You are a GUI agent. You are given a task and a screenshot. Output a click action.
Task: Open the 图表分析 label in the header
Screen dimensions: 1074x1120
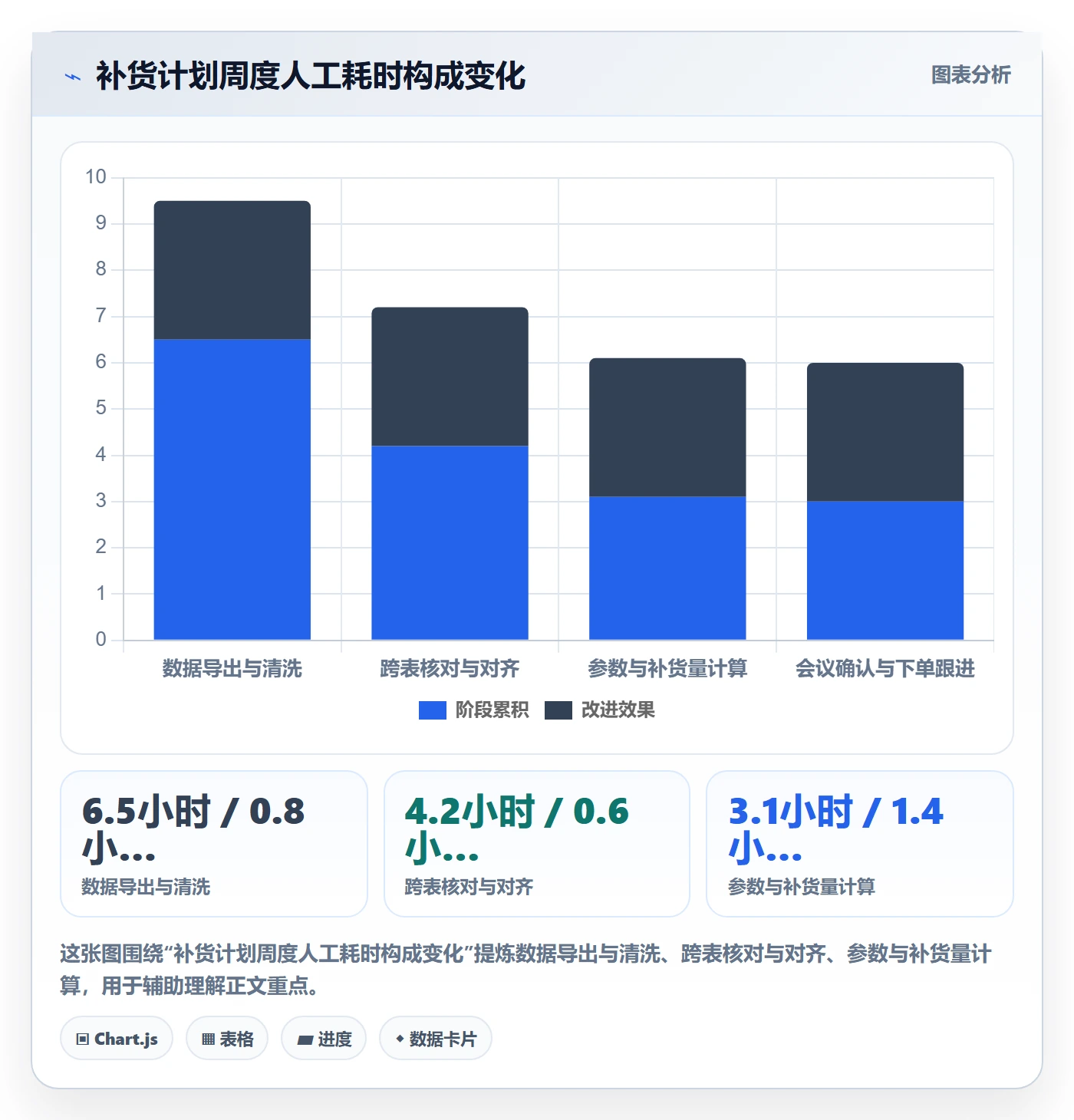pyautogui.click(x=971, y=75)
